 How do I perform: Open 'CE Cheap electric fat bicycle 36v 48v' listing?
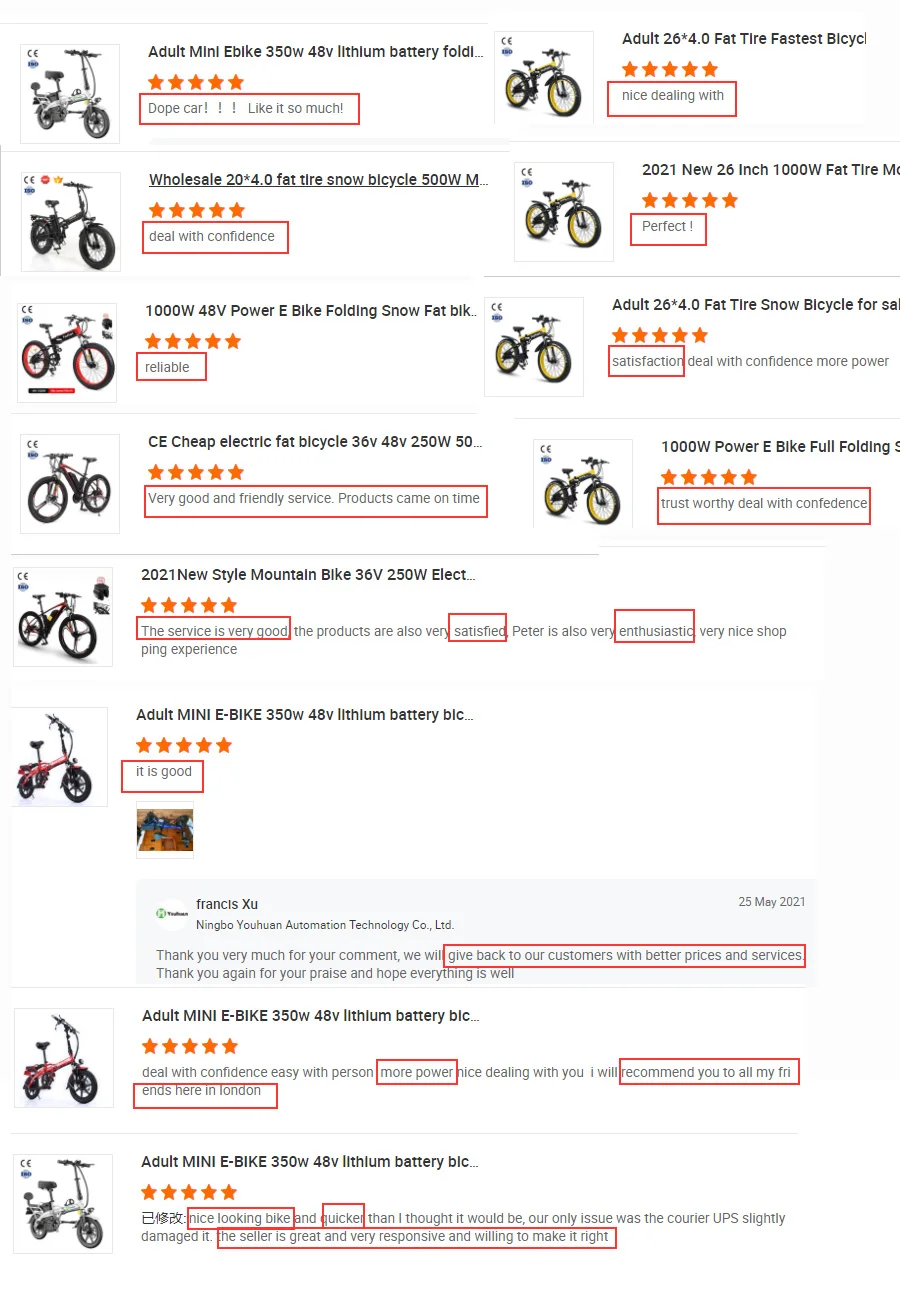(x=315, y=442)
